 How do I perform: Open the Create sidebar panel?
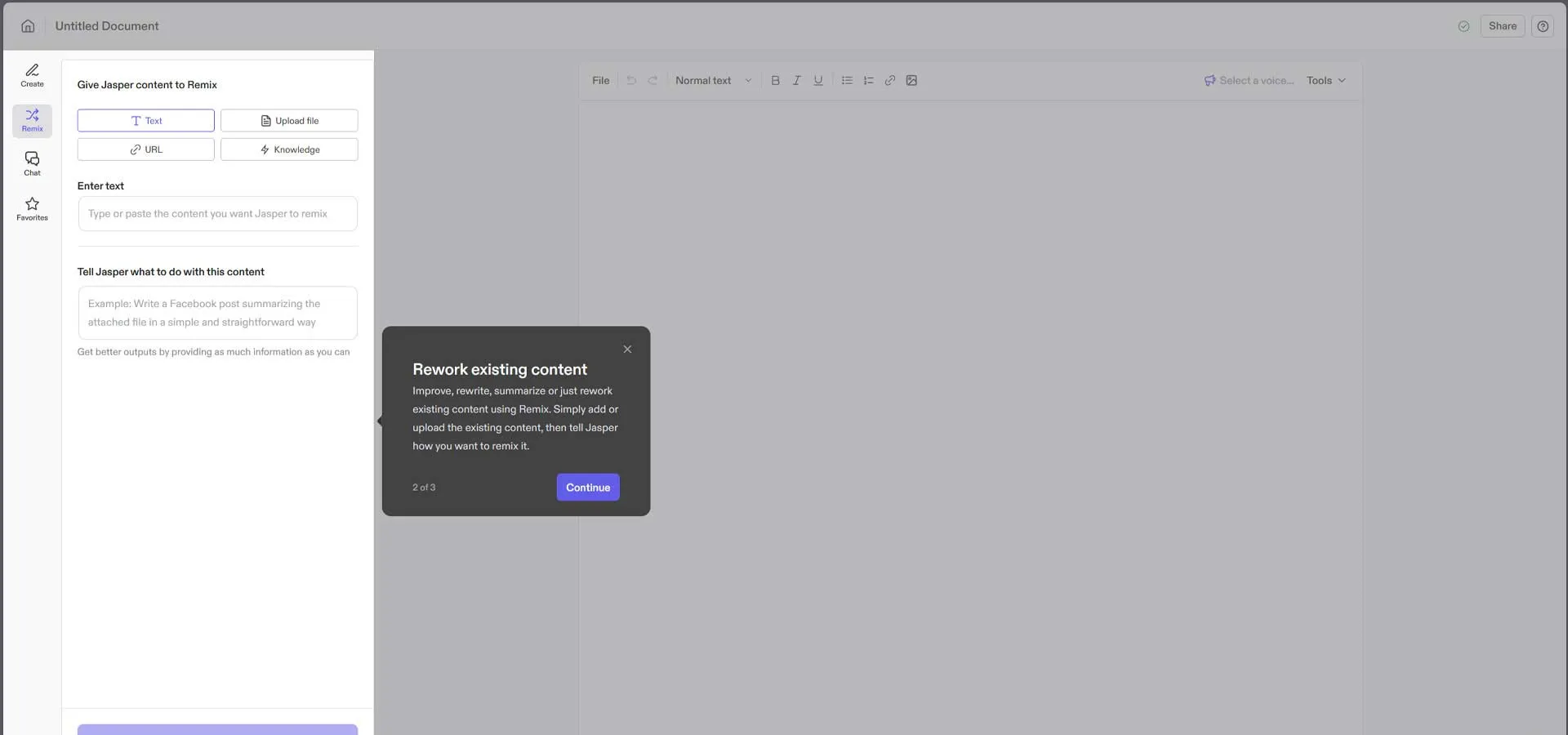pos(32,75)
